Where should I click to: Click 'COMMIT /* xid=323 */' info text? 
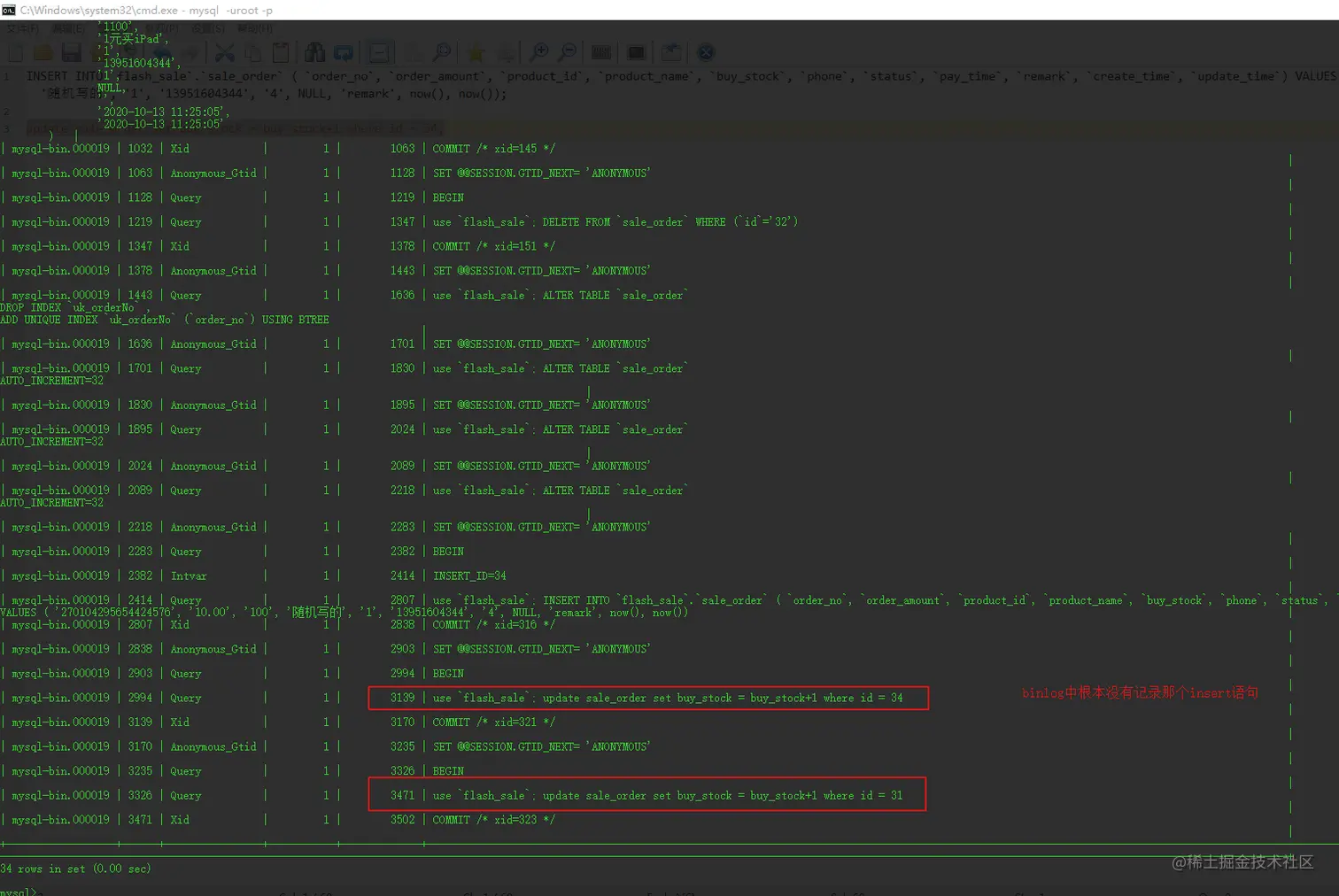(x=493, y=820)
